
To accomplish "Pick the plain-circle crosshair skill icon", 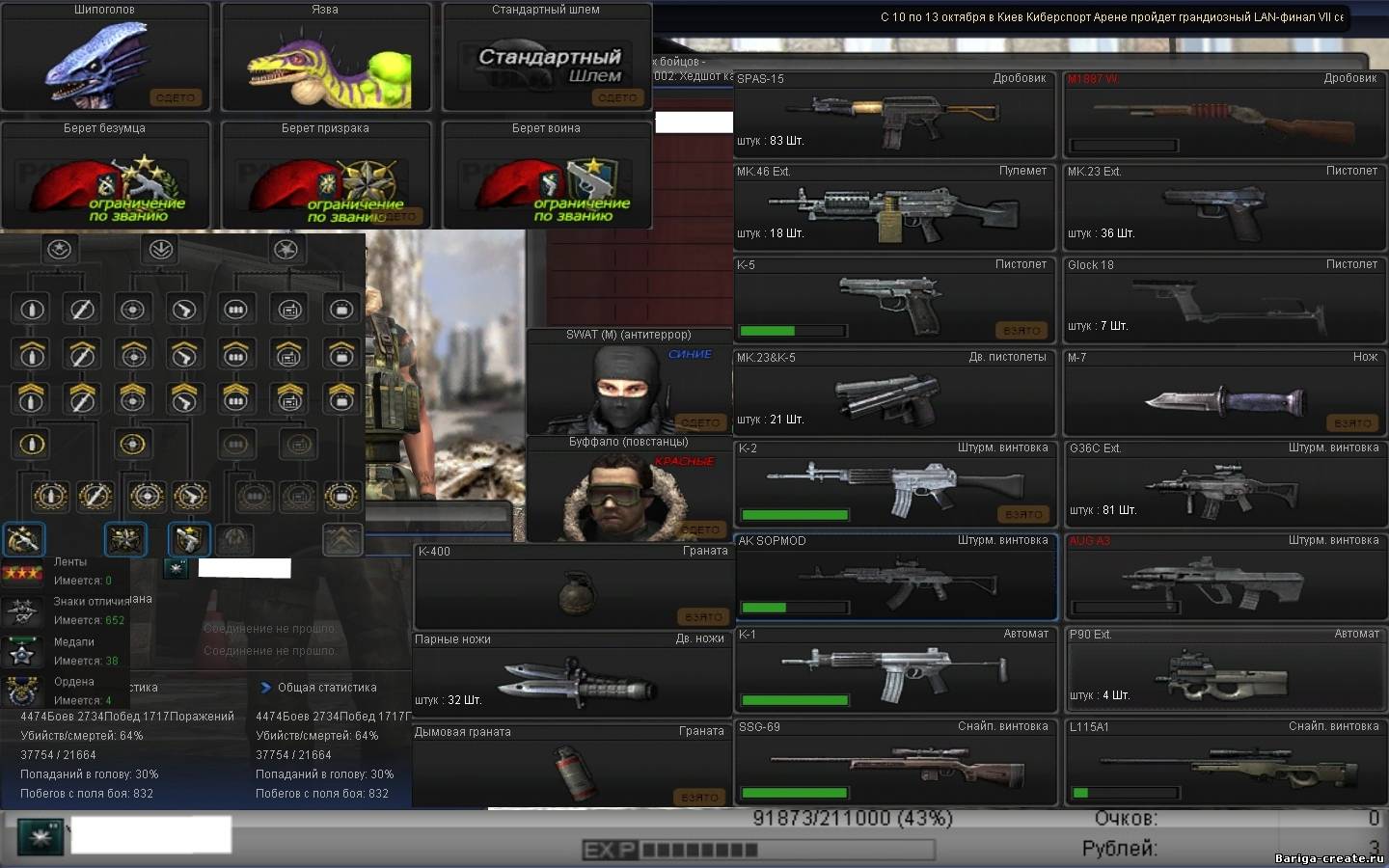I will pyautogui.click(x=133, y=310).
